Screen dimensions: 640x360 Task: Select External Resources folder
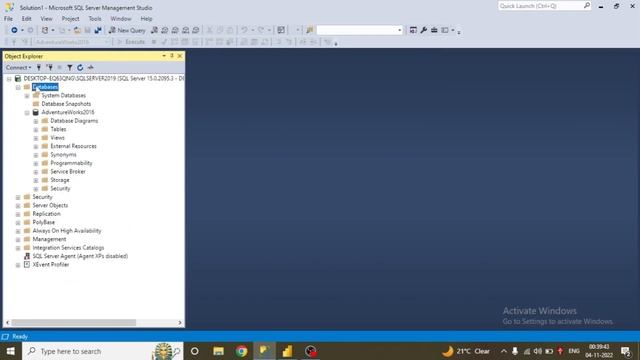(73, 146)
